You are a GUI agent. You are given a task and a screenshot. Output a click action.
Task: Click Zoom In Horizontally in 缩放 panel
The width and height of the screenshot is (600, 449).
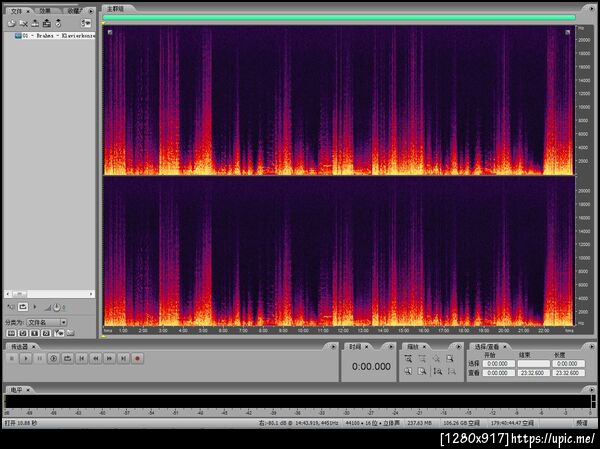pyautogui.click(x=408, y=359)
